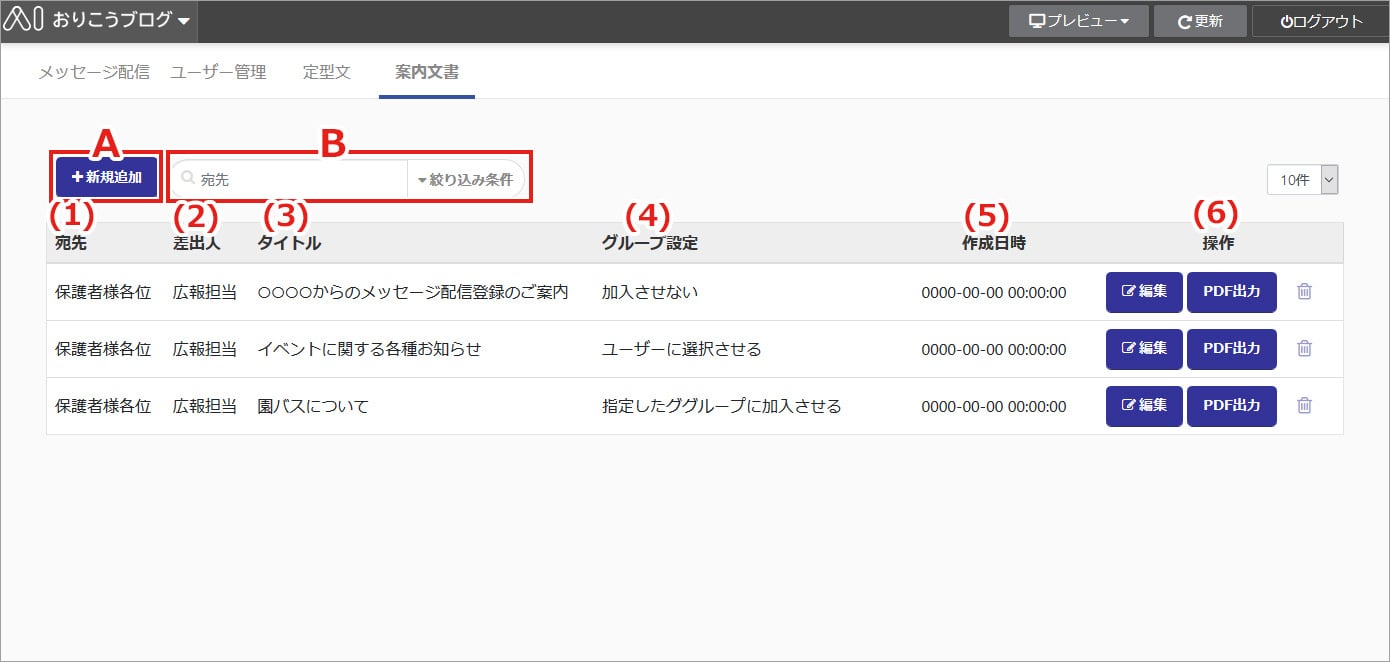Click PDF出力 for イベントに関する各種お知らせ

[1232, 349]
